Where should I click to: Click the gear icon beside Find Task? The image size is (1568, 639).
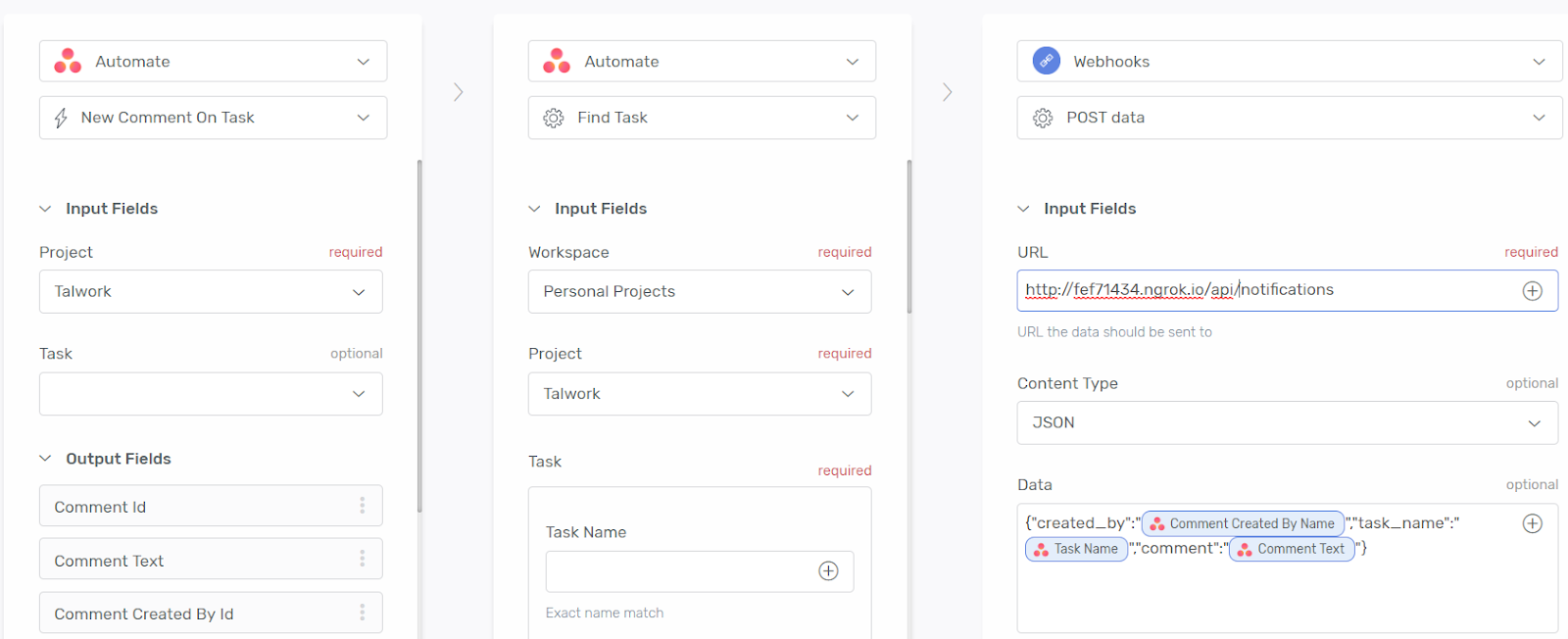pyautogui.click(x=554, y=118)
